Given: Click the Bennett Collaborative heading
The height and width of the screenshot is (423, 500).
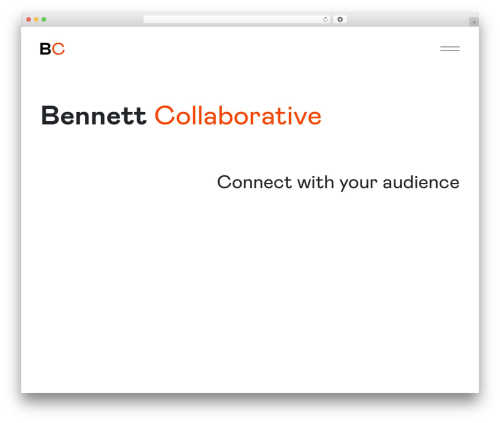Looking at the screenshot, I should point(181,116).
